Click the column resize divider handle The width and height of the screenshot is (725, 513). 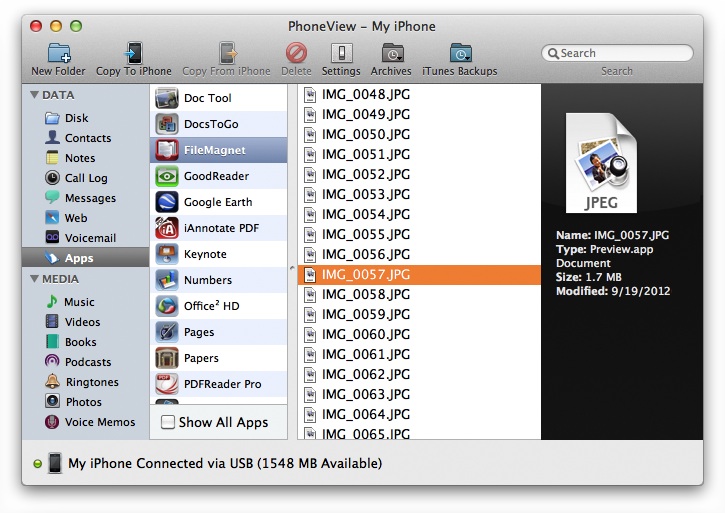[292, 268]
